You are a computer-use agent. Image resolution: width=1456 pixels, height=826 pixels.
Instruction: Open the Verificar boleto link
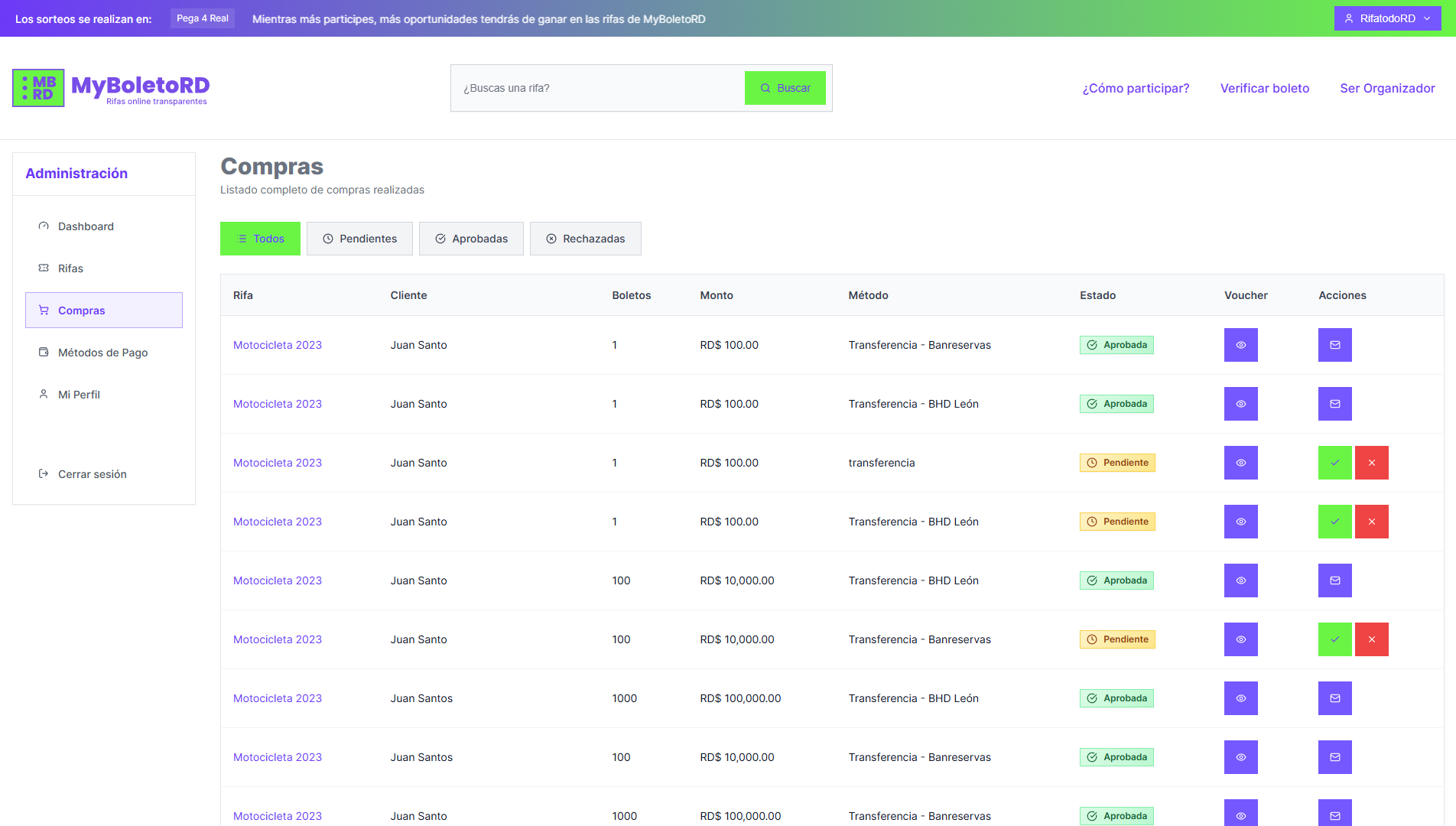(1264, 88)
